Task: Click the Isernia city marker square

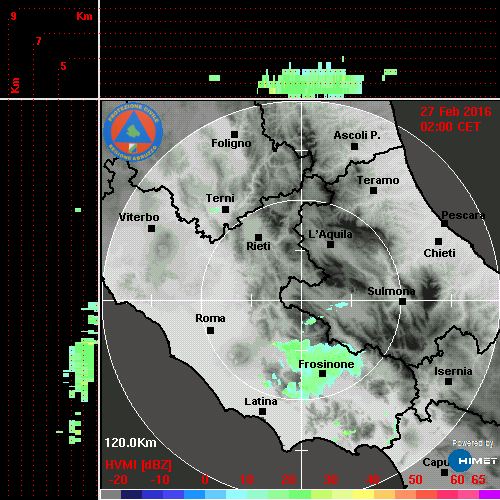Action: [x=449, y=381]
